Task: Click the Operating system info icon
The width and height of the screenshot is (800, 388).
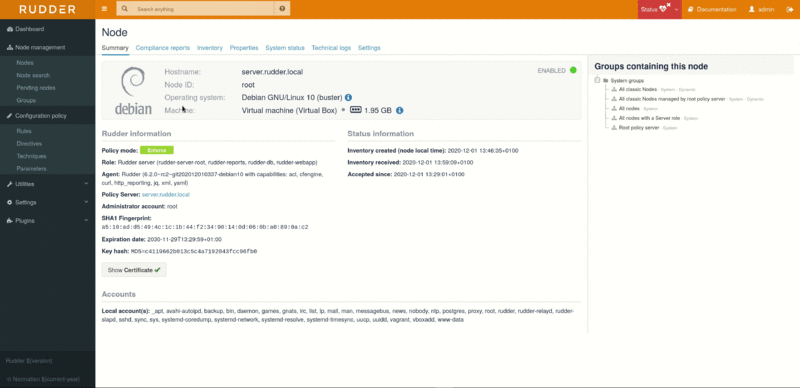Action: (348, 98)
